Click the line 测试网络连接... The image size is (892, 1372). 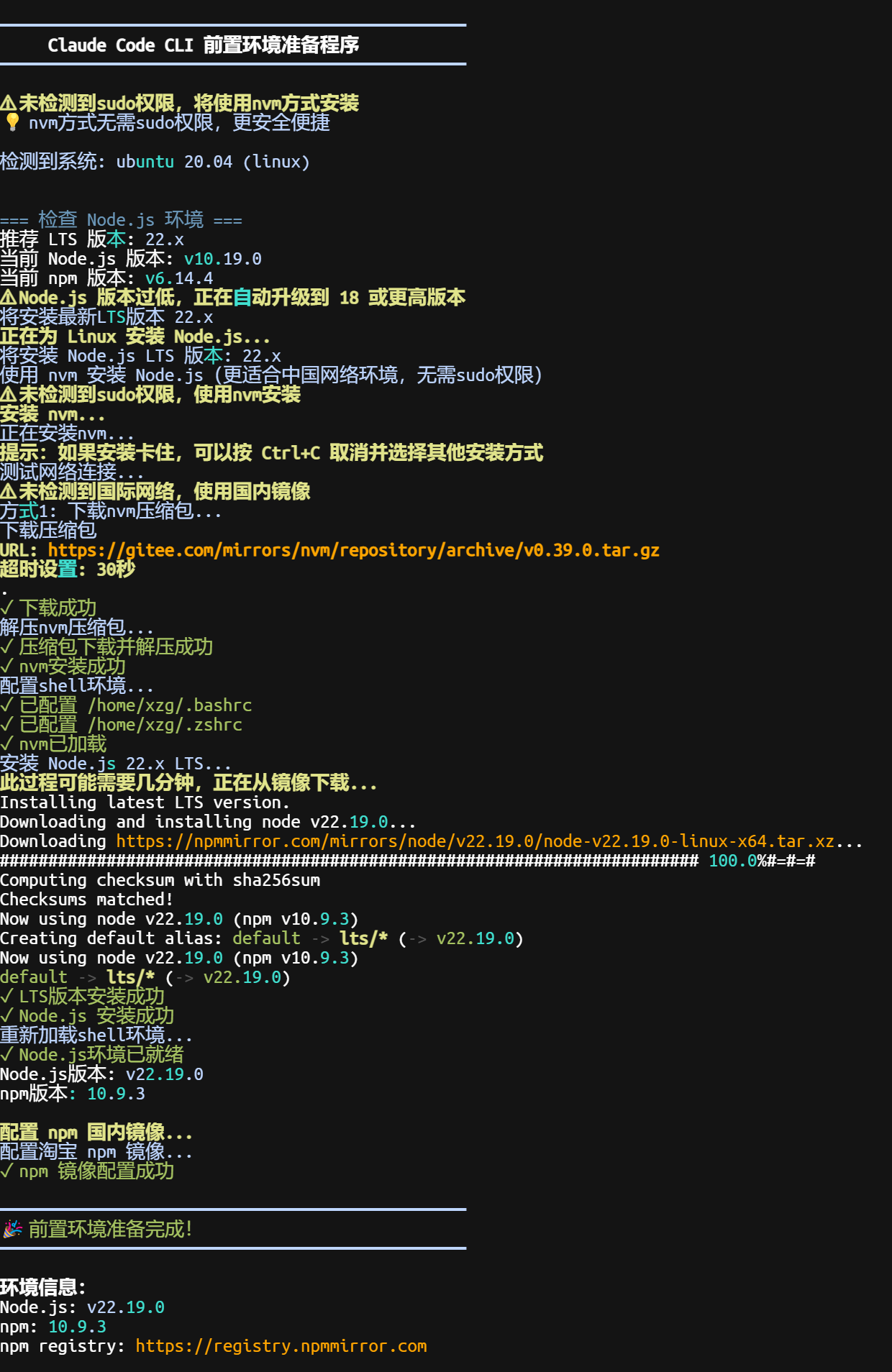(x=72, y=472)
